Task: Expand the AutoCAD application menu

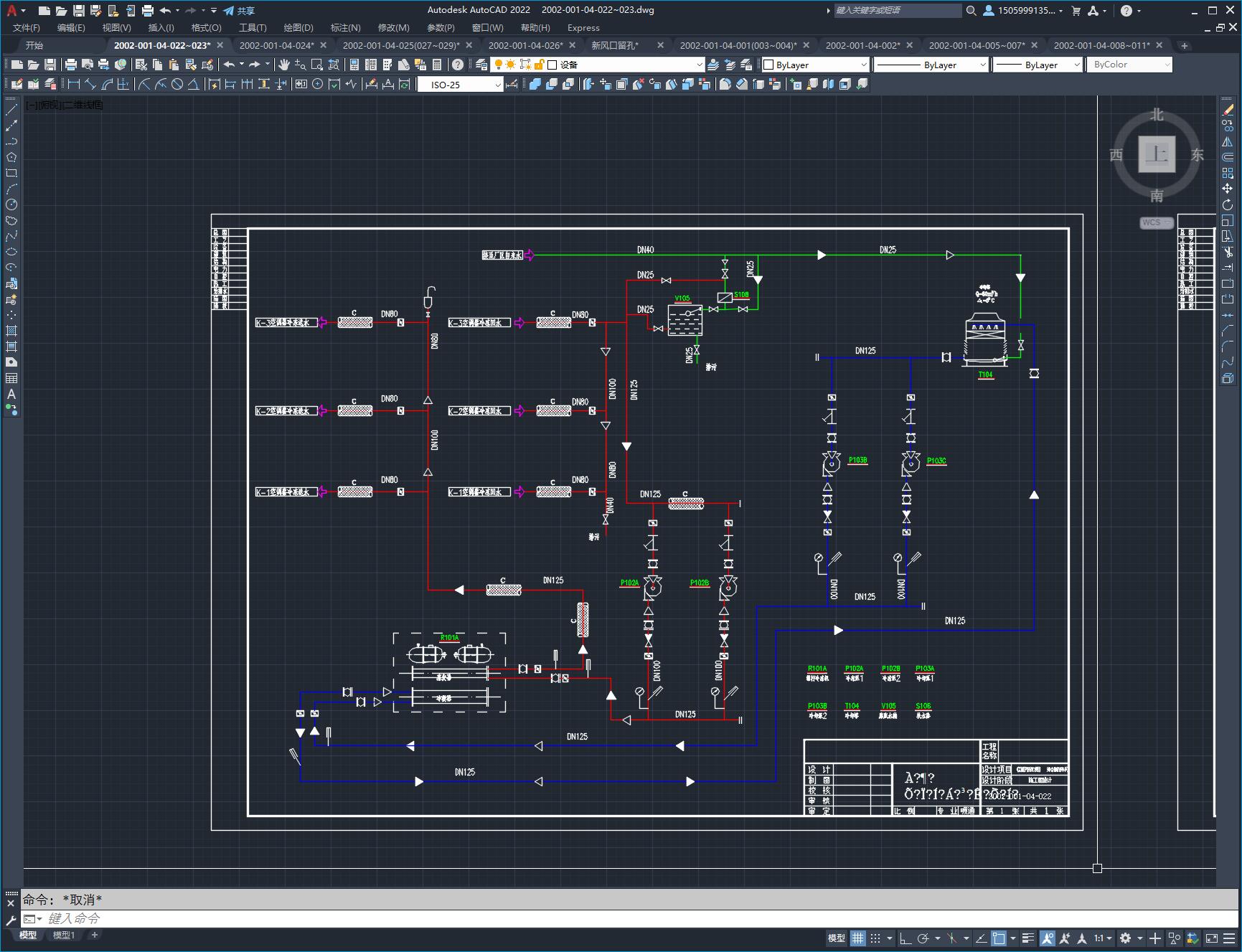Action: click(x=14, y=11)
